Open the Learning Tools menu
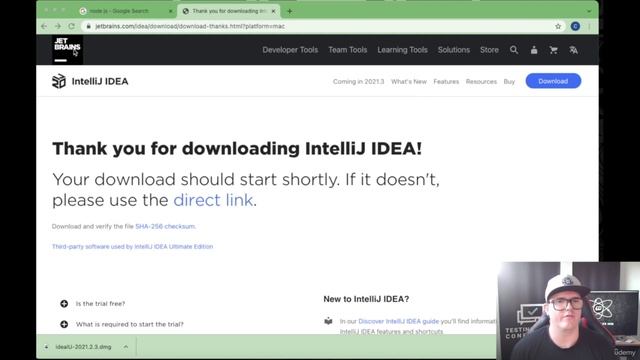Viewport: 640px width, 360px height. (x=402, y=50)
